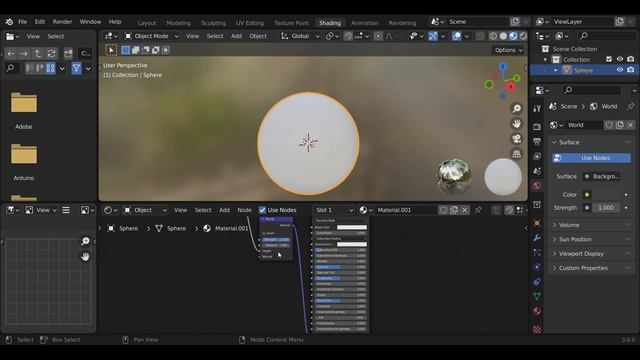Open the Adobe folder thumbnail
Viewport: 640px width, 360px height.
[x=24, y=103]
